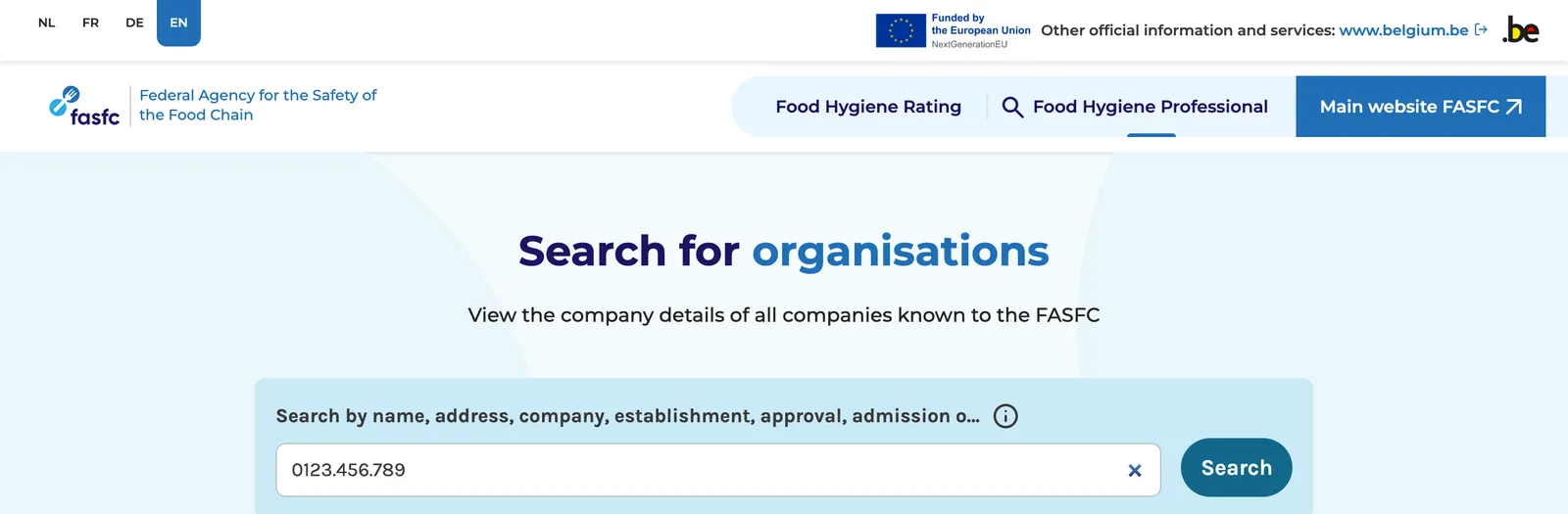Click the magnifier icon beside Food Hygiene Professional

(x=1012, y=107)
